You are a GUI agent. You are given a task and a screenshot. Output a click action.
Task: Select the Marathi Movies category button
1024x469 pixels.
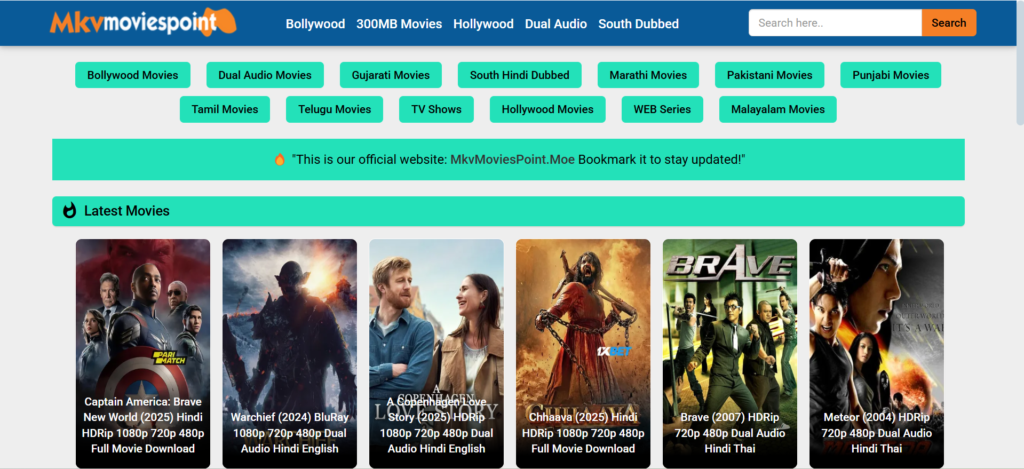pos(648,75)
